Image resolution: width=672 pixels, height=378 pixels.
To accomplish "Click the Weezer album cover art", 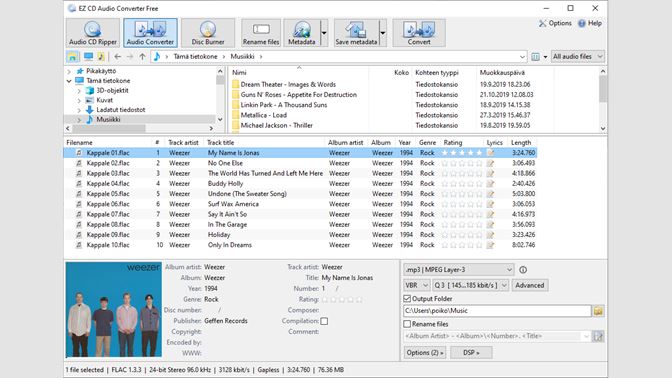I will click(x=114, y=309).
